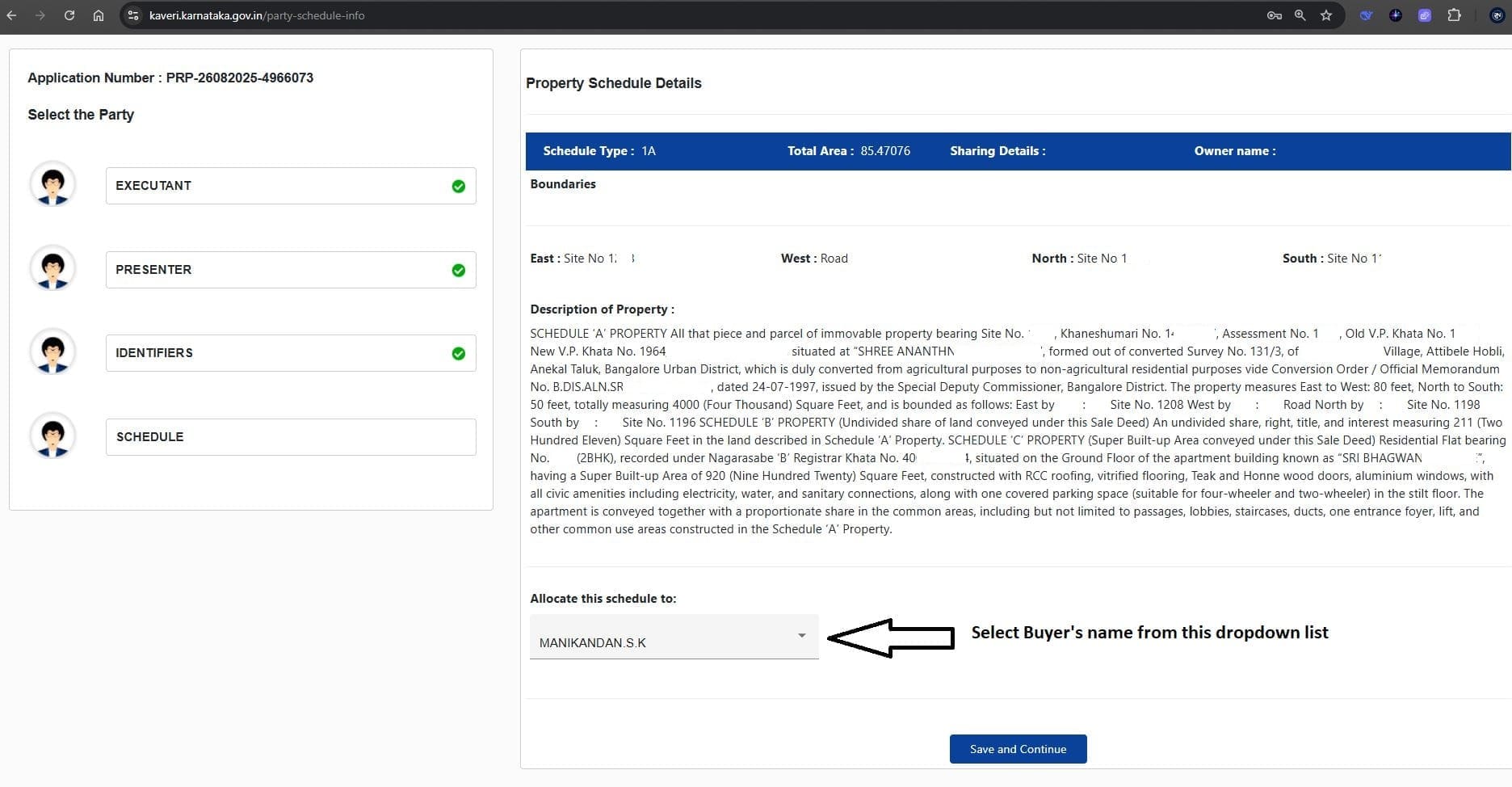Open the Allocate this schedule dropdown
The width and height of the screenshot is (1512, 787).
662,642
